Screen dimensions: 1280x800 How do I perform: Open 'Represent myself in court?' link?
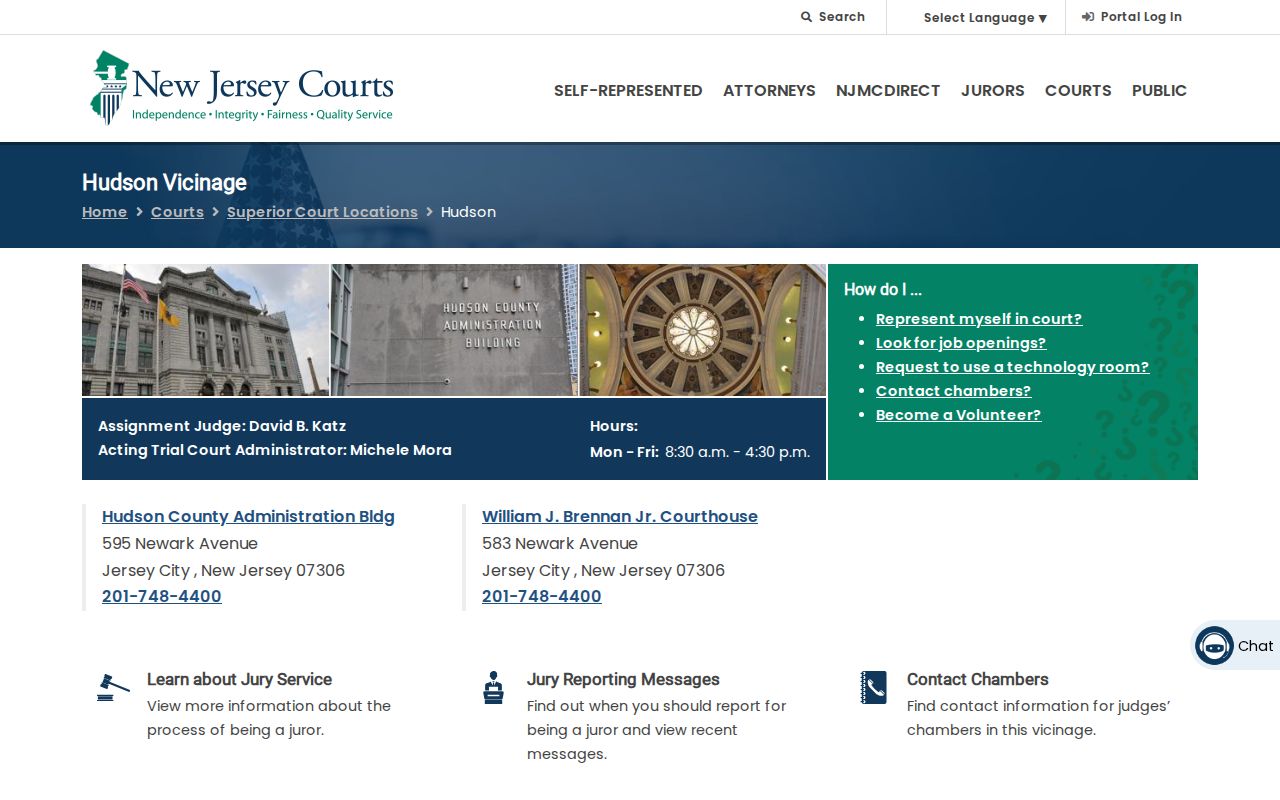979,319
